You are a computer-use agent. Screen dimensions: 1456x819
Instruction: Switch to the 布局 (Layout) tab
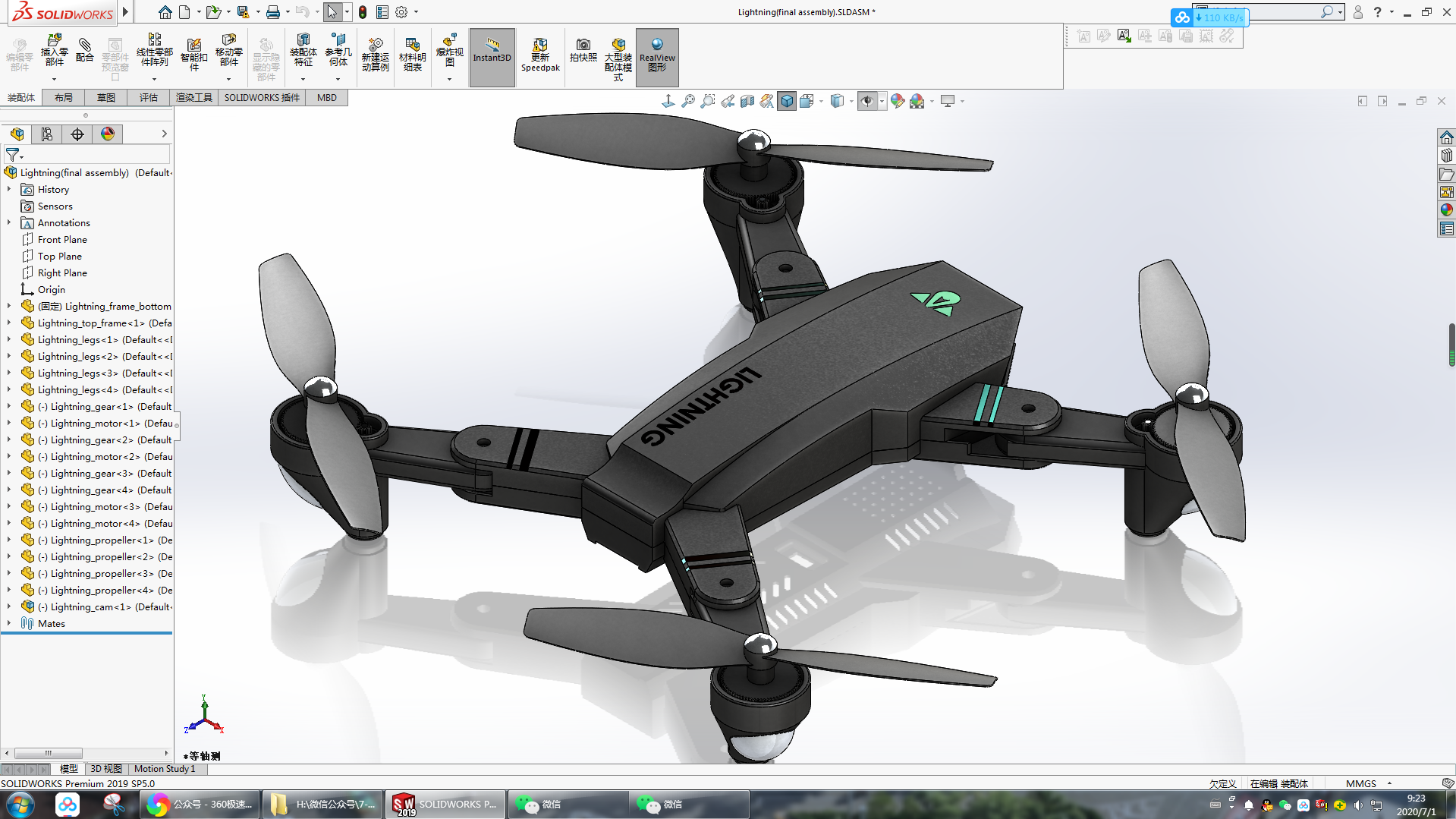click(x=64, y=98)
